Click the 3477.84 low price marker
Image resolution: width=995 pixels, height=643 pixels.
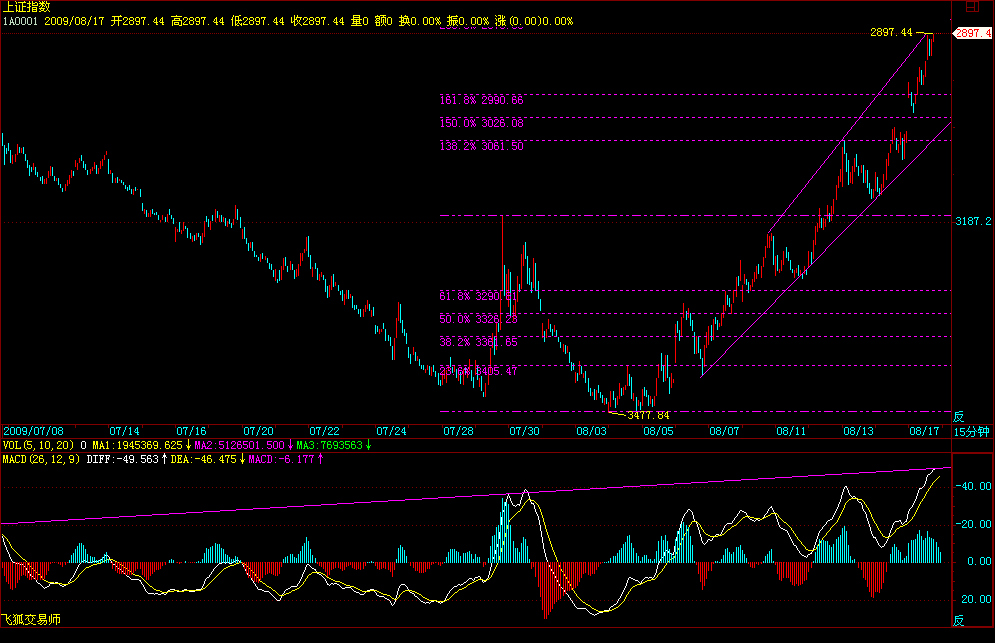point(649,415)
